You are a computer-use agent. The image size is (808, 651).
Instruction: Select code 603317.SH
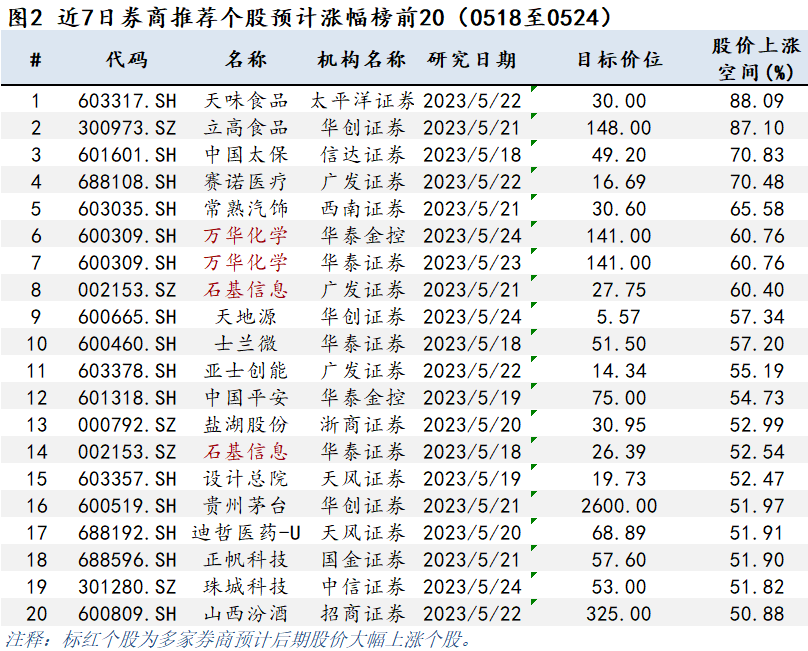tap(127, 101)
